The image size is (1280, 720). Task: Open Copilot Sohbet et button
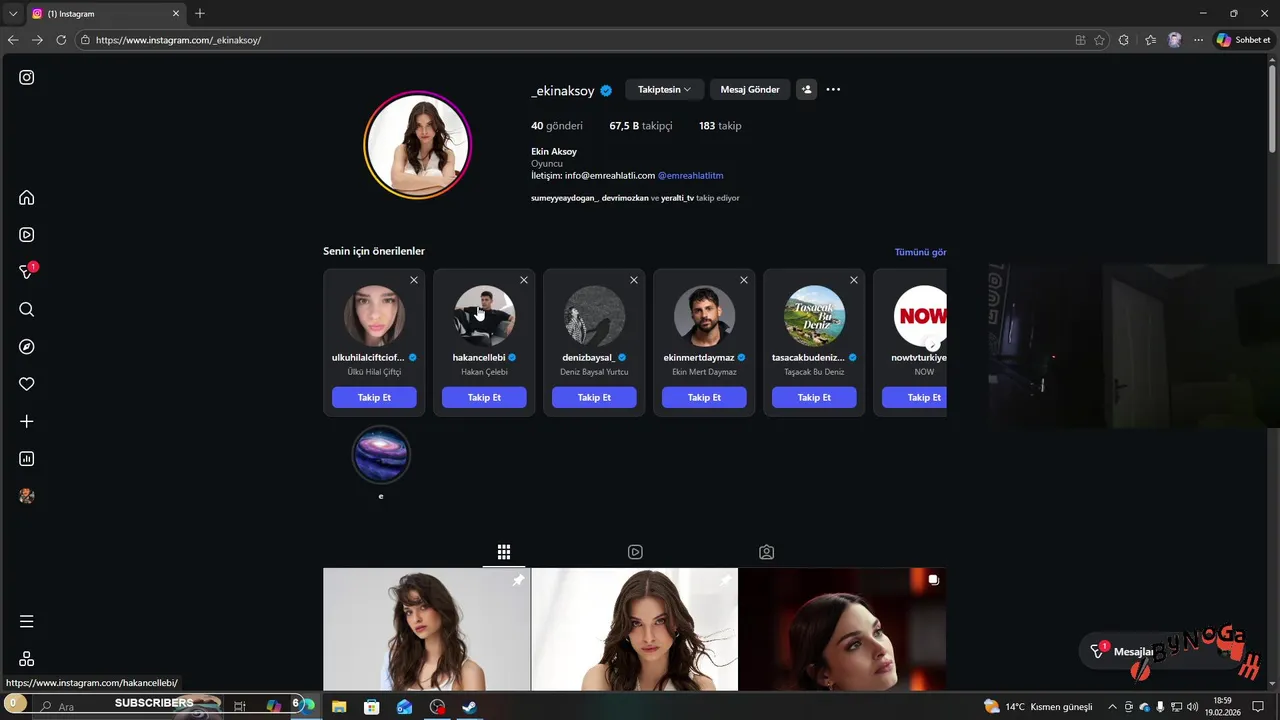point(1243,40)
